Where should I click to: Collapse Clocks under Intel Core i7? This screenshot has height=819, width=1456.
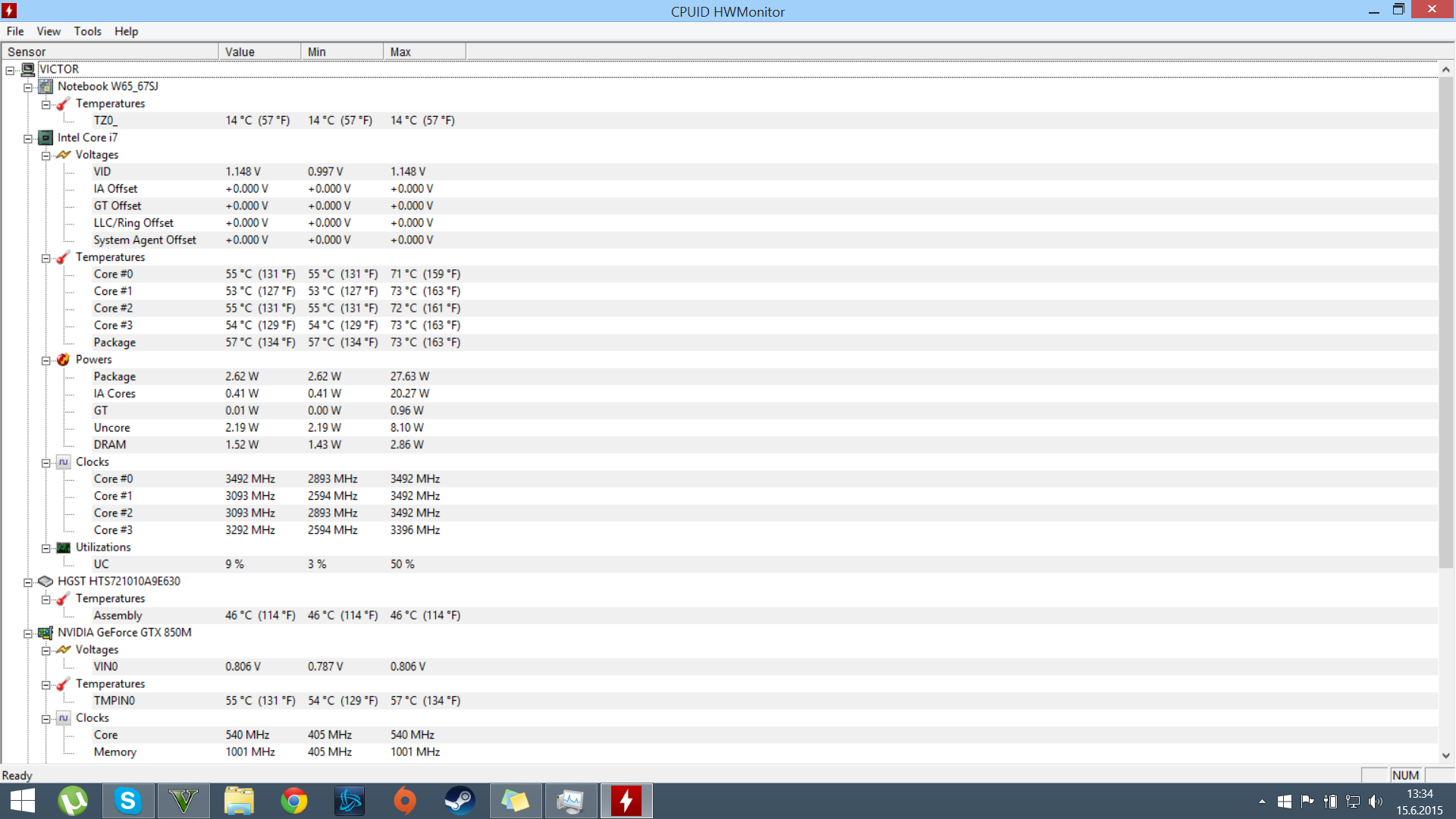coord(46,463)
